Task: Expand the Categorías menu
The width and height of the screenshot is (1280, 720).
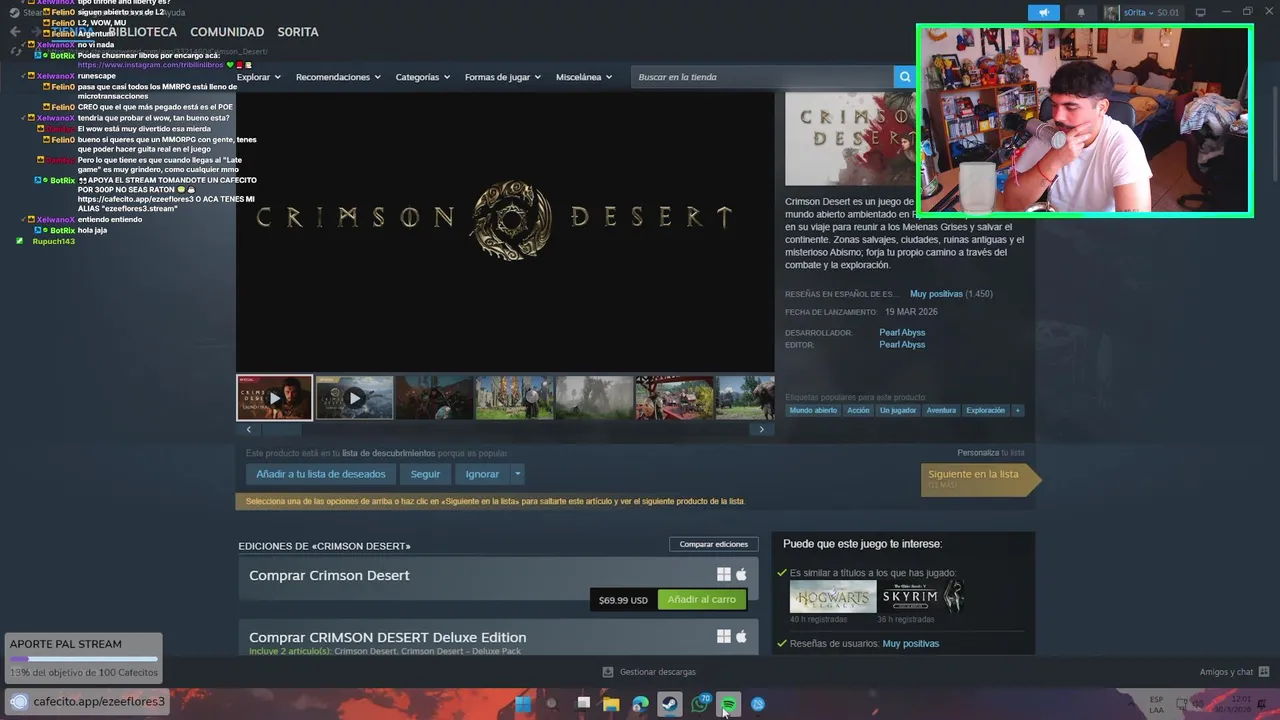Action: (x=422, y=77)
